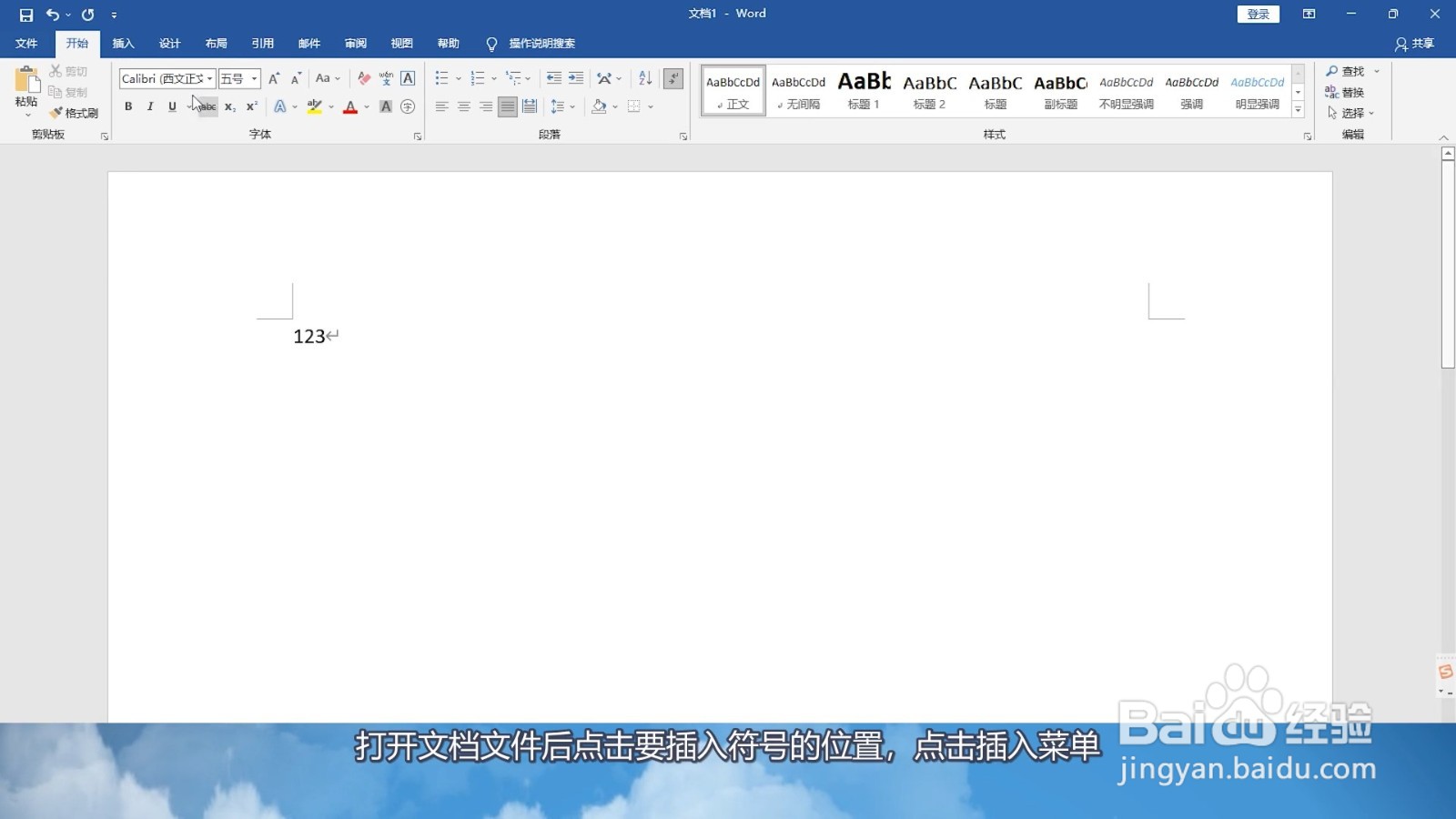Increase paragraph indent
Screen dimensions: 1456x819
(576, 78)
